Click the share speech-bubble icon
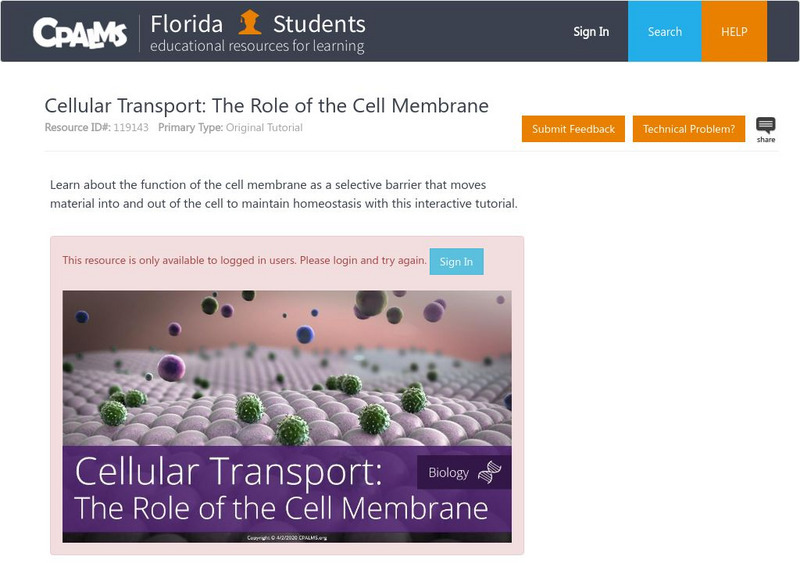This screenshot has width=800, height=563. pos(766,126)
